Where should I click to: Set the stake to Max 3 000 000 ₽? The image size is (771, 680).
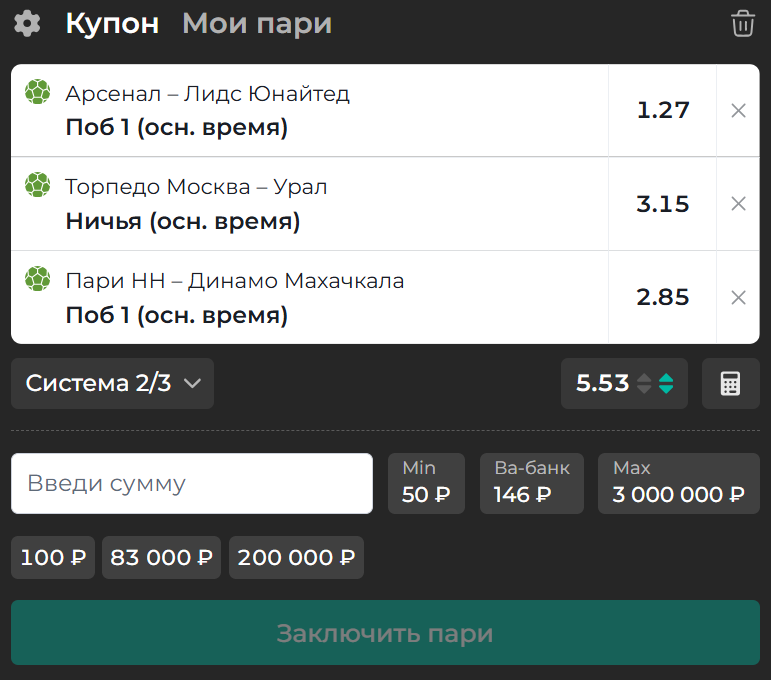coord(678,483)
